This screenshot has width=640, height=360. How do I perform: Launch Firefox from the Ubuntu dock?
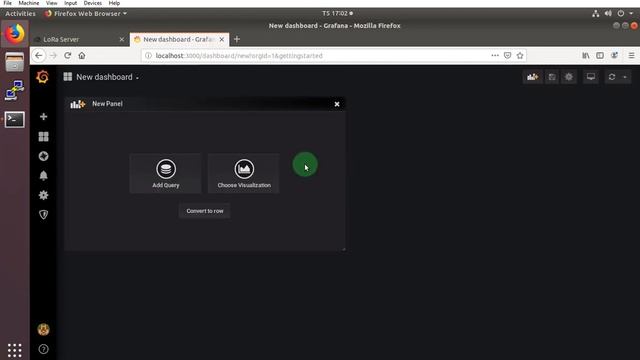15,33
